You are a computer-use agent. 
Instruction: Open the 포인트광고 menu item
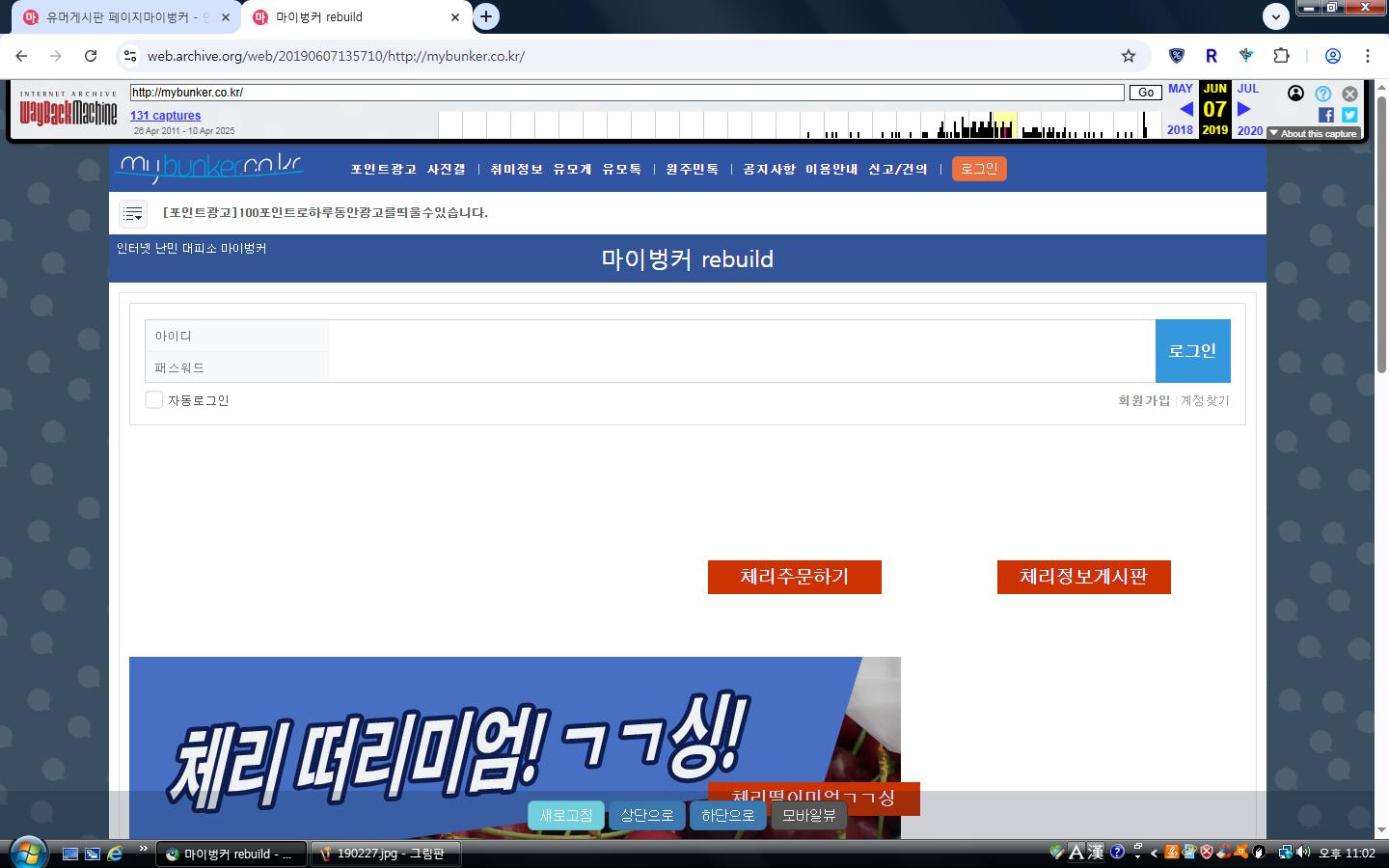[x=383, y=169]
